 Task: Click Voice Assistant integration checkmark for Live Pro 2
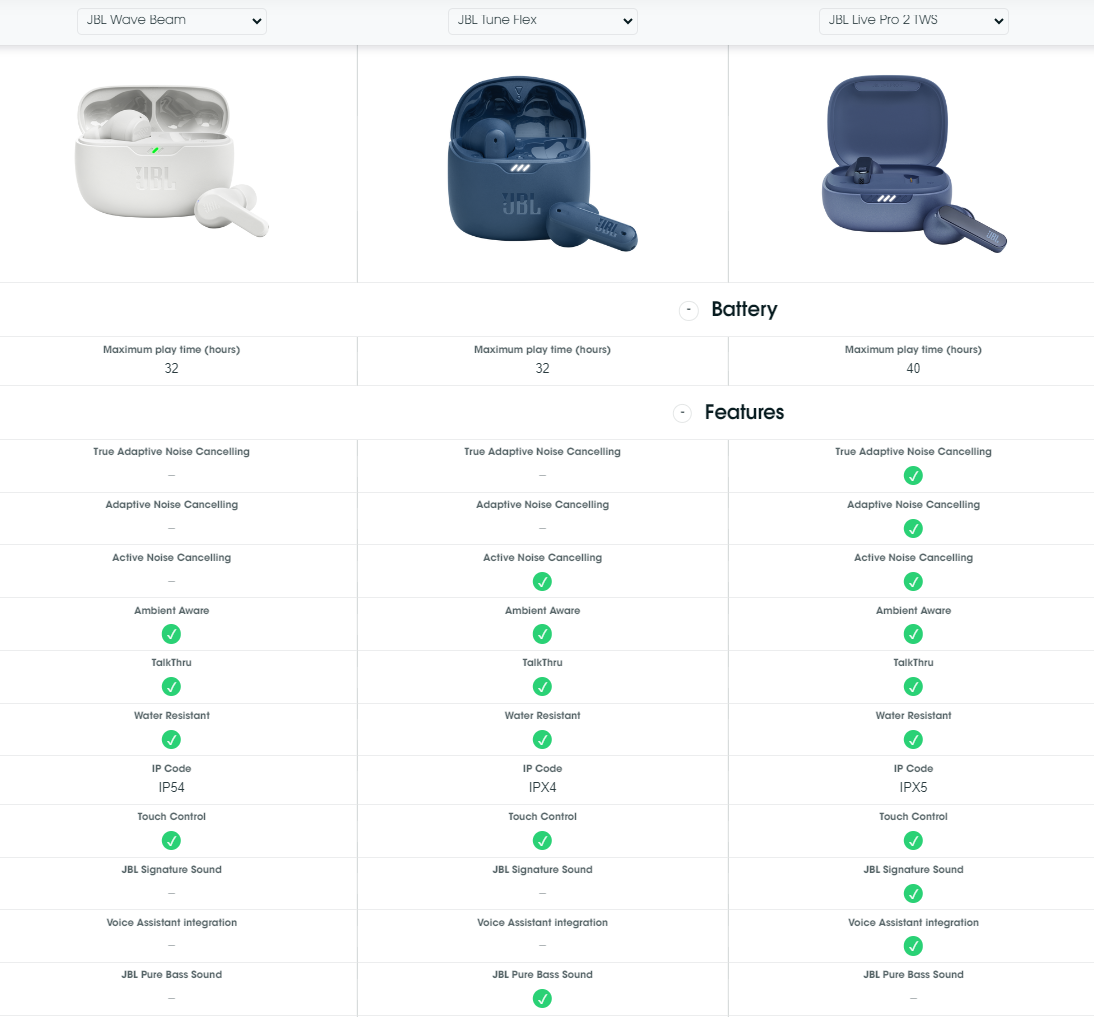coord(913,946)
